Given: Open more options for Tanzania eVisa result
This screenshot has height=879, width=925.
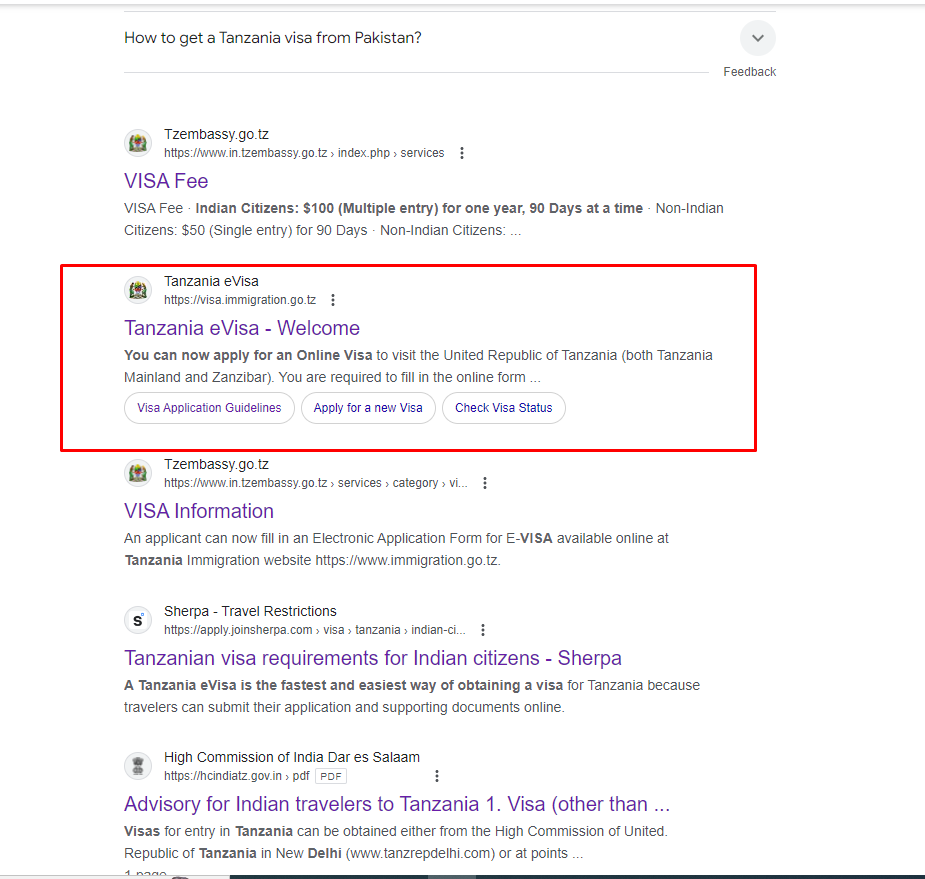Looking at the screenshot, I should (x=333, y=300).
